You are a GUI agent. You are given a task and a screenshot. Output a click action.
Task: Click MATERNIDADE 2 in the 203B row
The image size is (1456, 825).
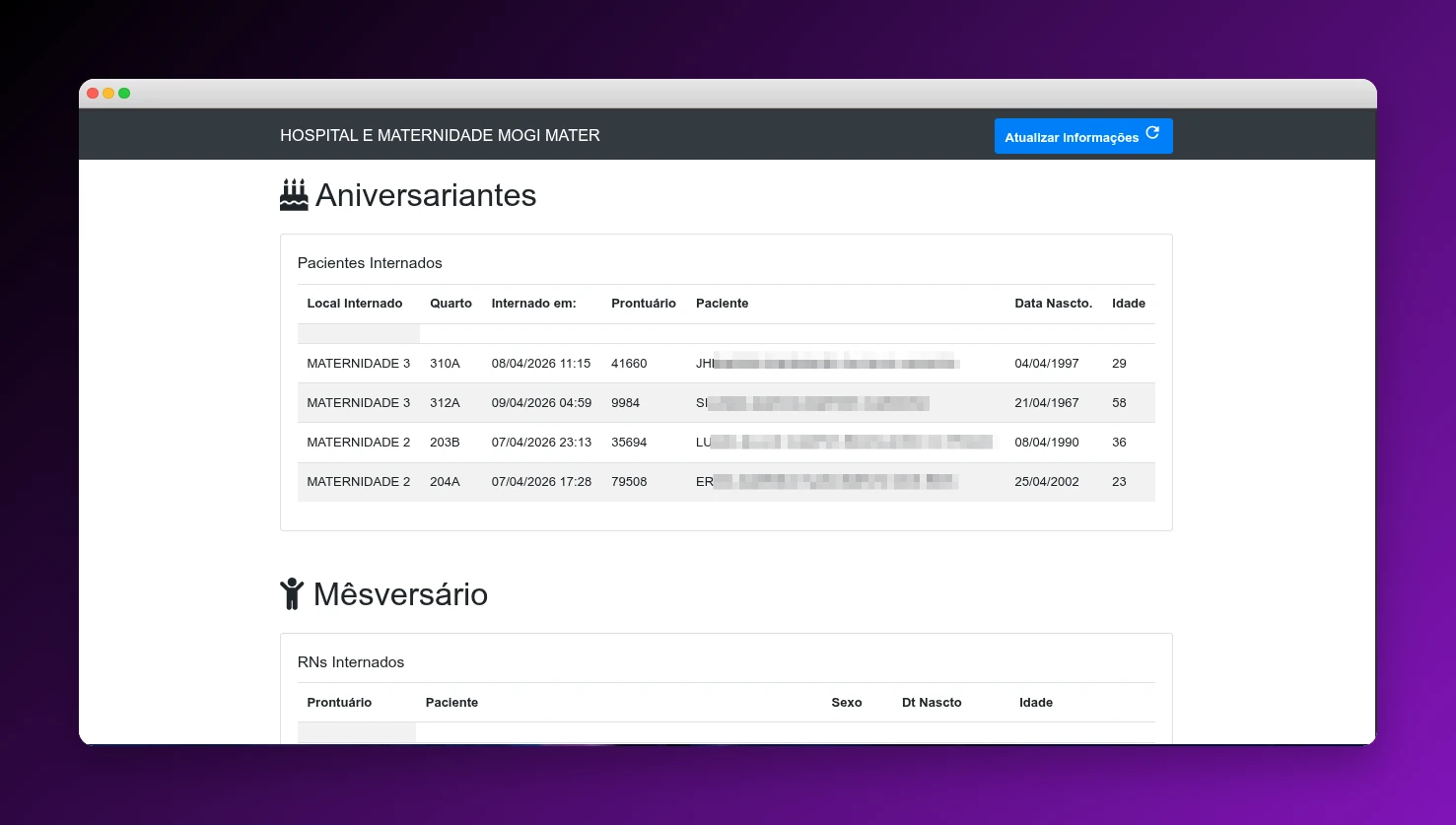(x=359, y=443)
